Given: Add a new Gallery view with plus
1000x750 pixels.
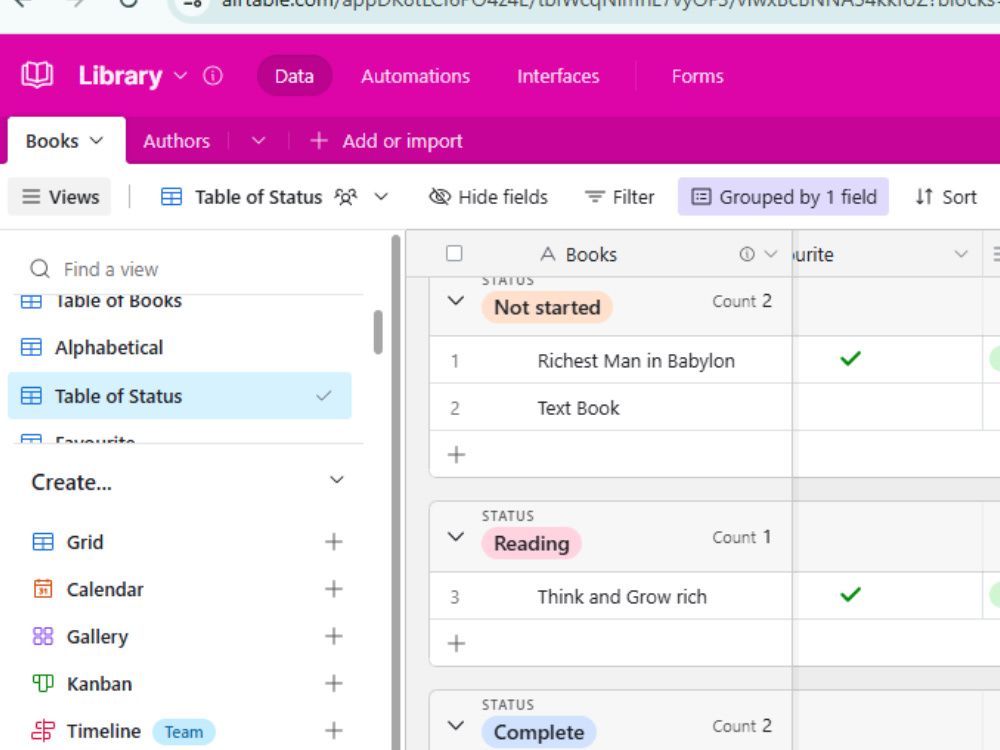Looking at the screenshot, I should click(x=334, y=636).
